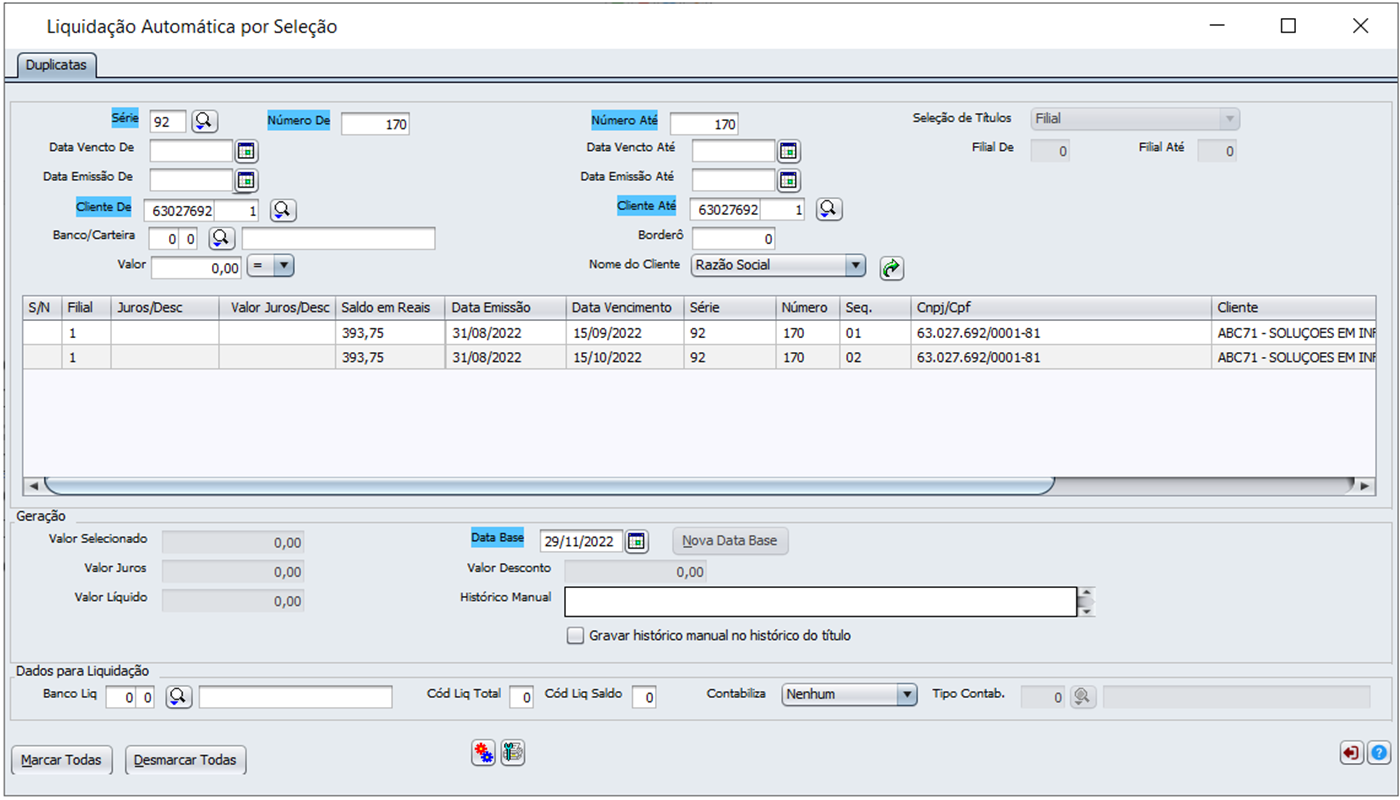Image resolution: width=1400 pixels, height=800 pixels.
Task: Click the S/N column header
Action: [42, 307]
